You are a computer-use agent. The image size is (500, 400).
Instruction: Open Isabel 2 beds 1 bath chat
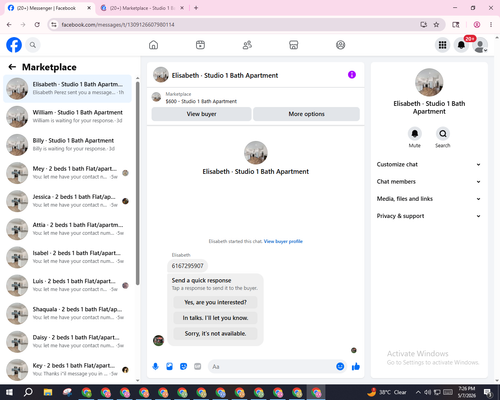[x=67, y=257]
